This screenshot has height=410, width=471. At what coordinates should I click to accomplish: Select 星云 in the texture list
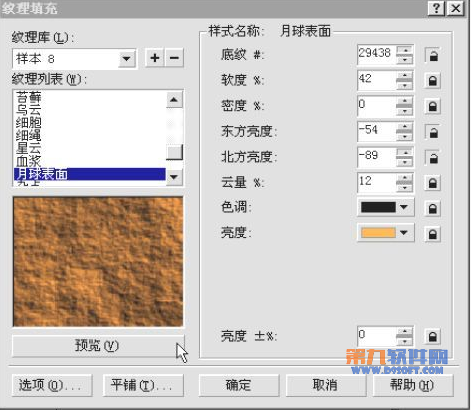[x=90, y=148]
